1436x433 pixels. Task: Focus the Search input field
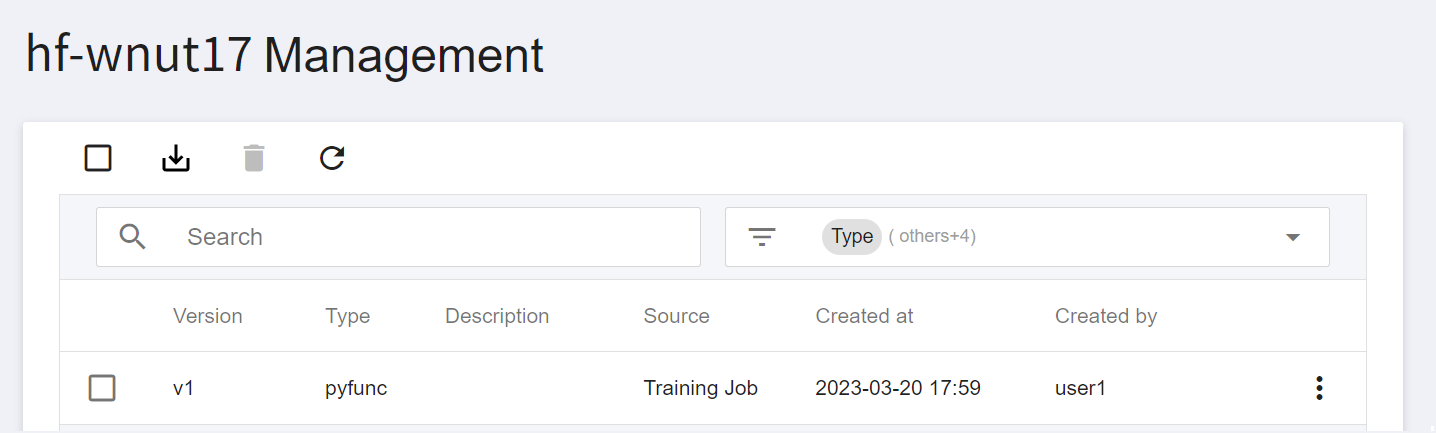[x=398, y=237]
